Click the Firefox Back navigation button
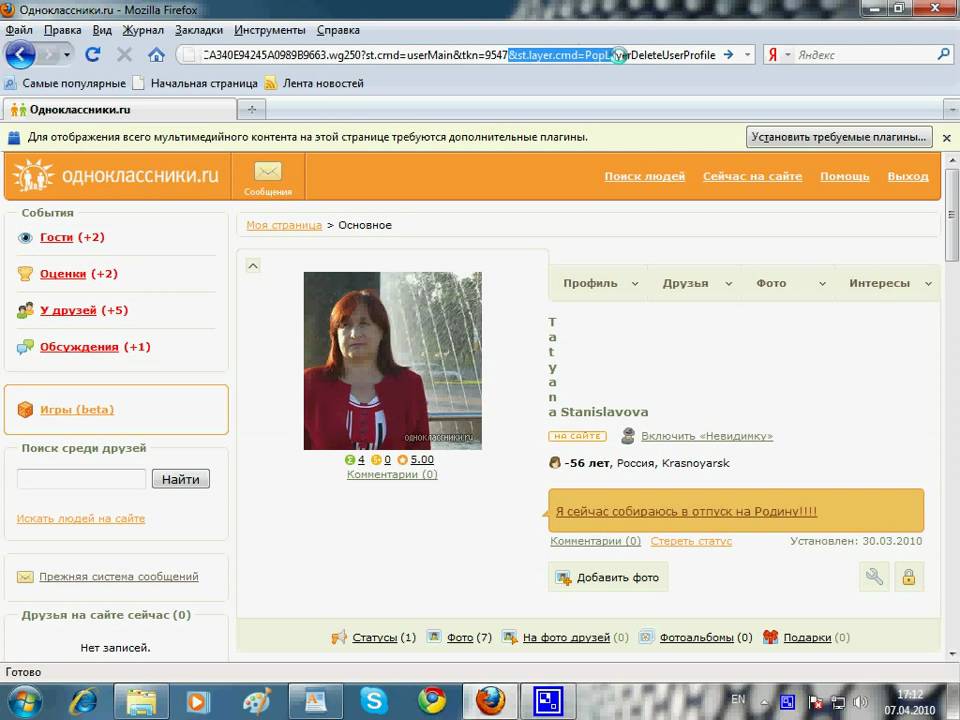The height and width of the screenshot is (720, 960). coord(21,54)
